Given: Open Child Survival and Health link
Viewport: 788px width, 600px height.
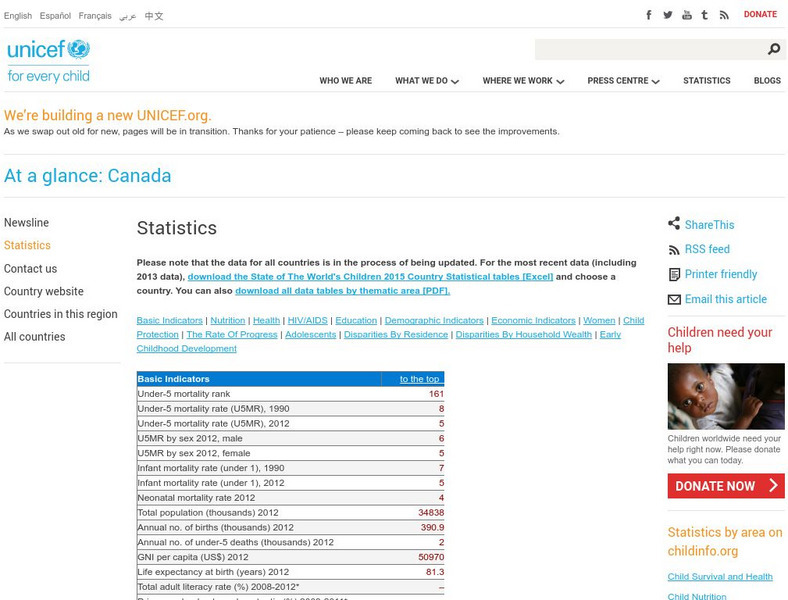Looking at the screenshot, I should 720,576.
